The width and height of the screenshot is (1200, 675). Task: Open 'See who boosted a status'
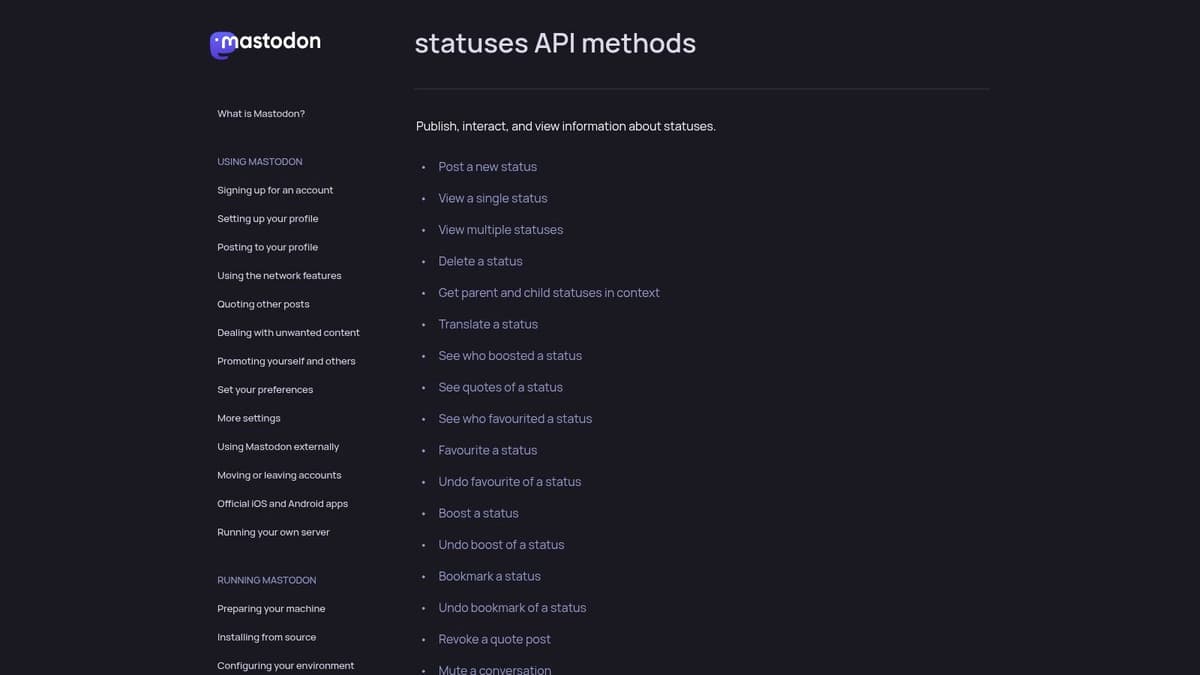coord(510,356)
